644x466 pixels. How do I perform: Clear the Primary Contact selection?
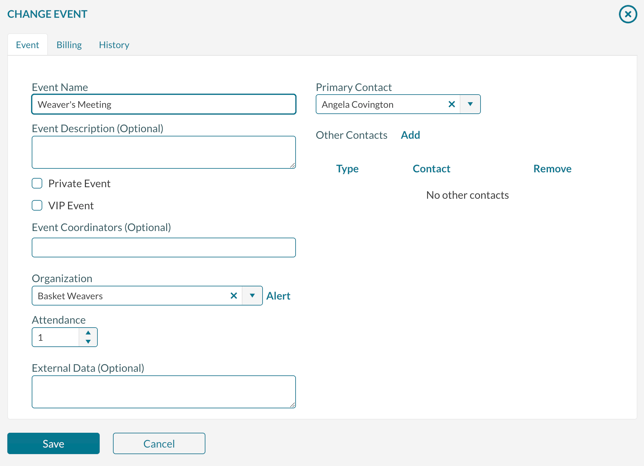coord(451,104)
